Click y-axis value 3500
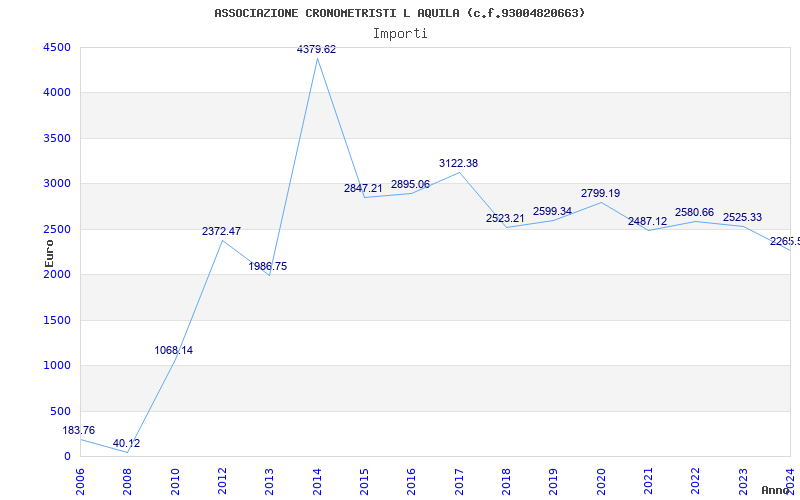 [x=57, y=138]
